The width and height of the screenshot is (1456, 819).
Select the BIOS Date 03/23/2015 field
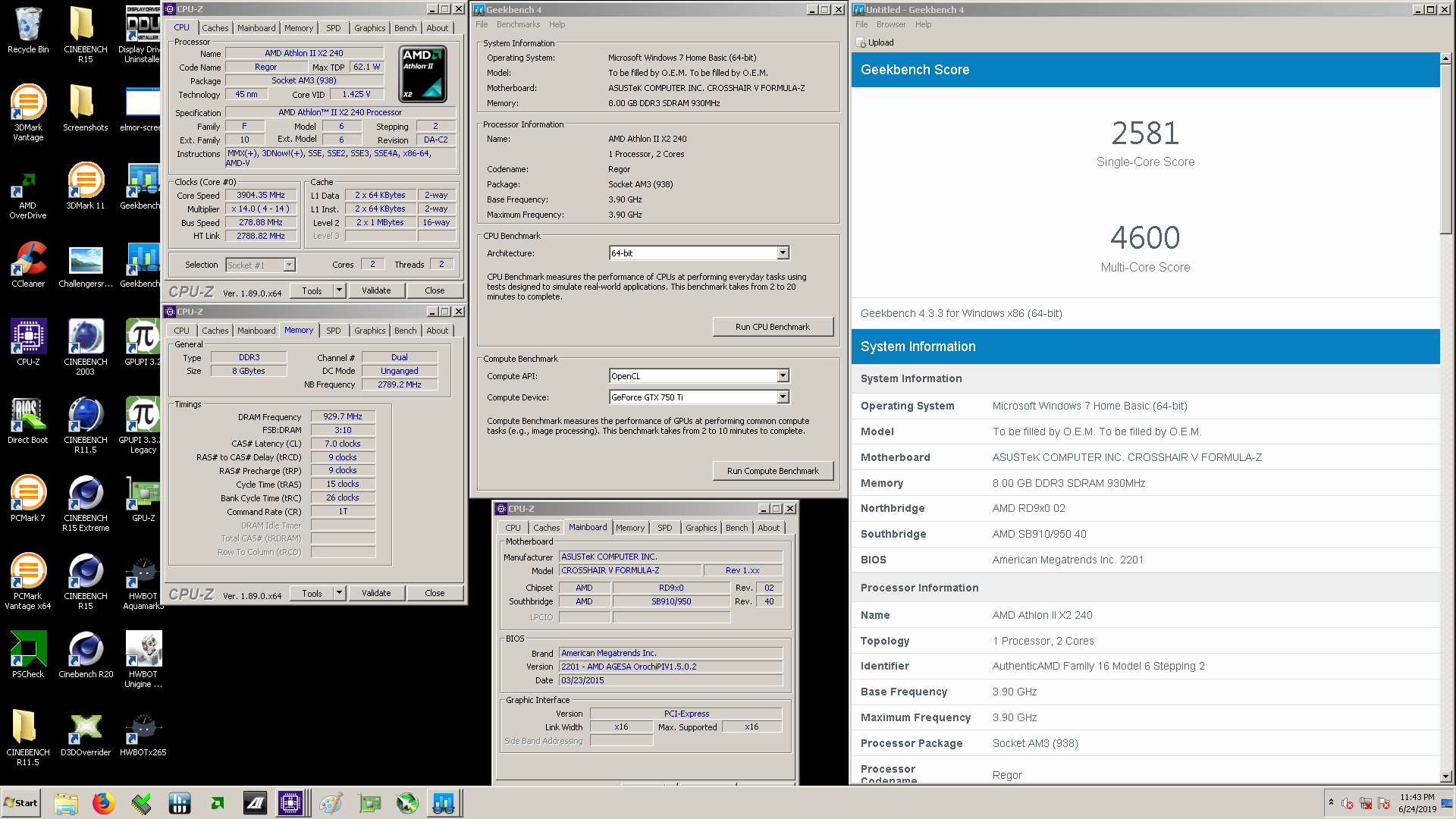click(671, 680)
